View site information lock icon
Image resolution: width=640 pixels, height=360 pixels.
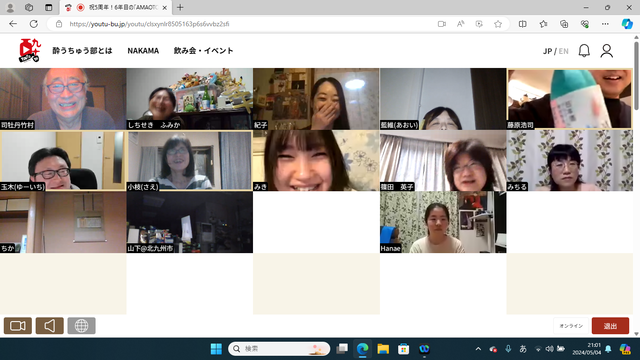click(x=59, y=24)
